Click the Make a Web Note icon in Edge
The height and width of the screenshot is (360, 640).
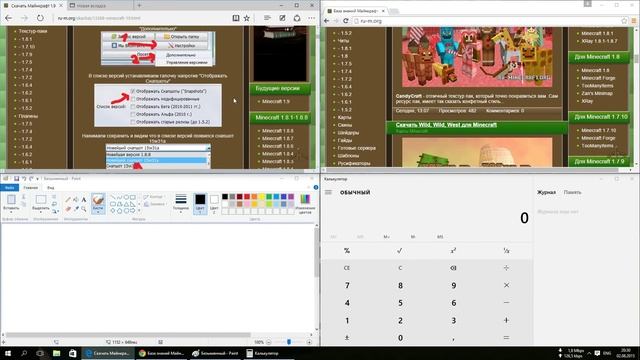(282, 18)
